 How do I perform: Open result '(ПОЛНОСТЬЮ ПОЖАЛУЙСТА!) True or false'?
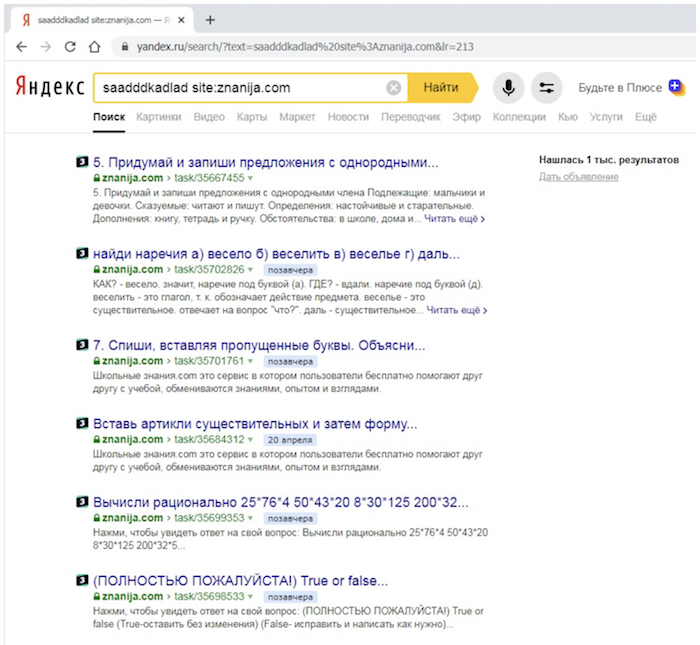click(241, 581)
